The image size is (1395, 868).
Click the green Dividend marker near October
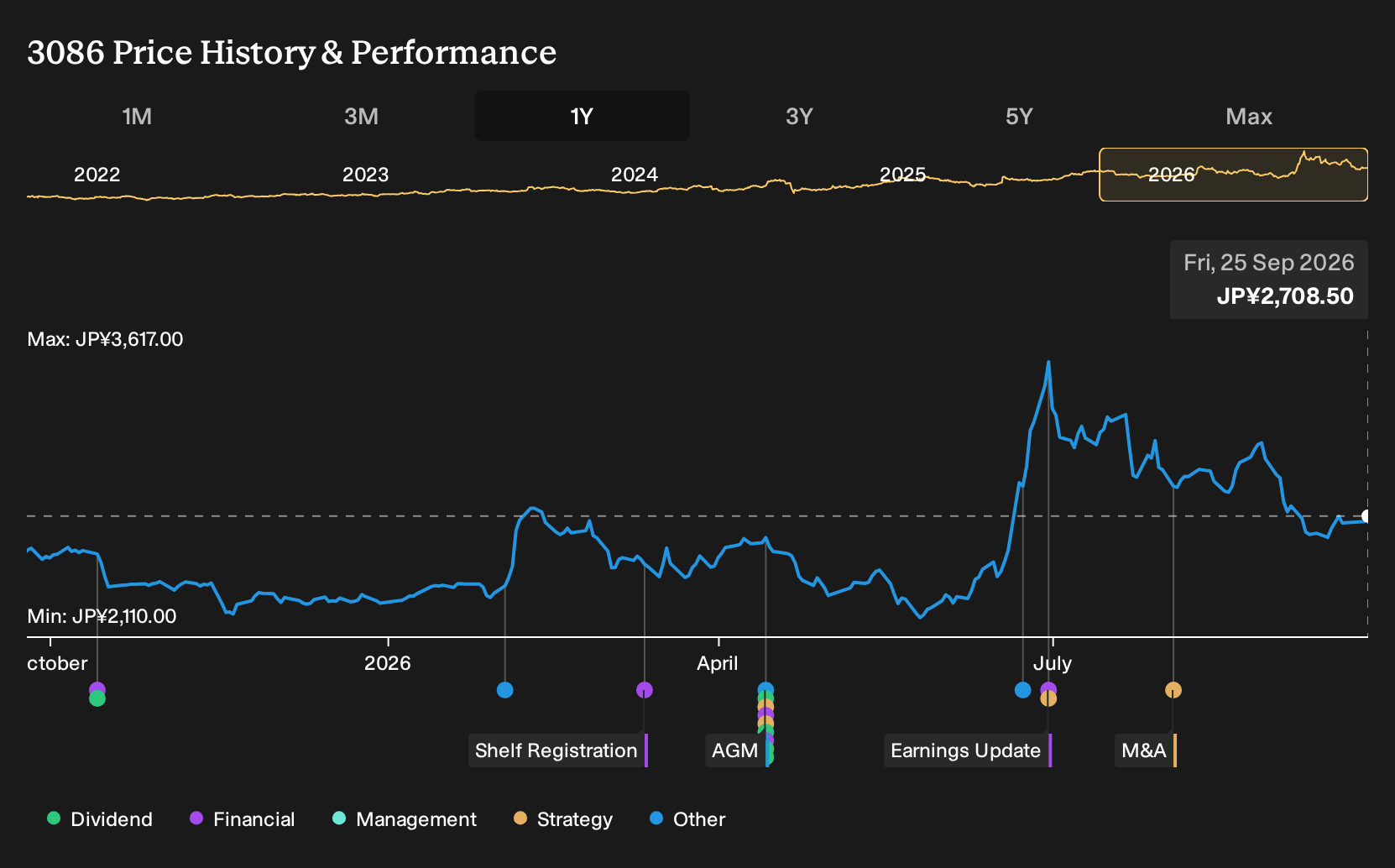point(97,698)
